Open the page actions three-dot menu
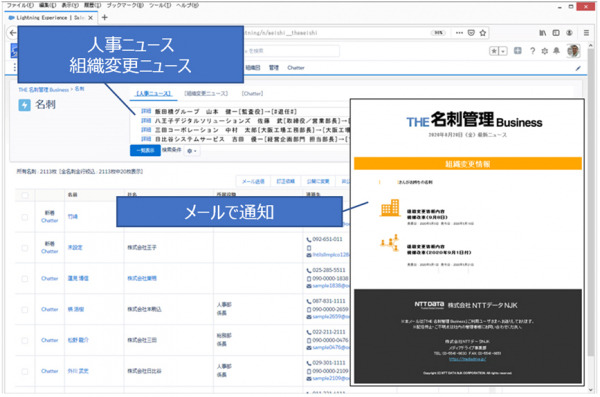This screenshot has width=600, height=397. point(459,33)
